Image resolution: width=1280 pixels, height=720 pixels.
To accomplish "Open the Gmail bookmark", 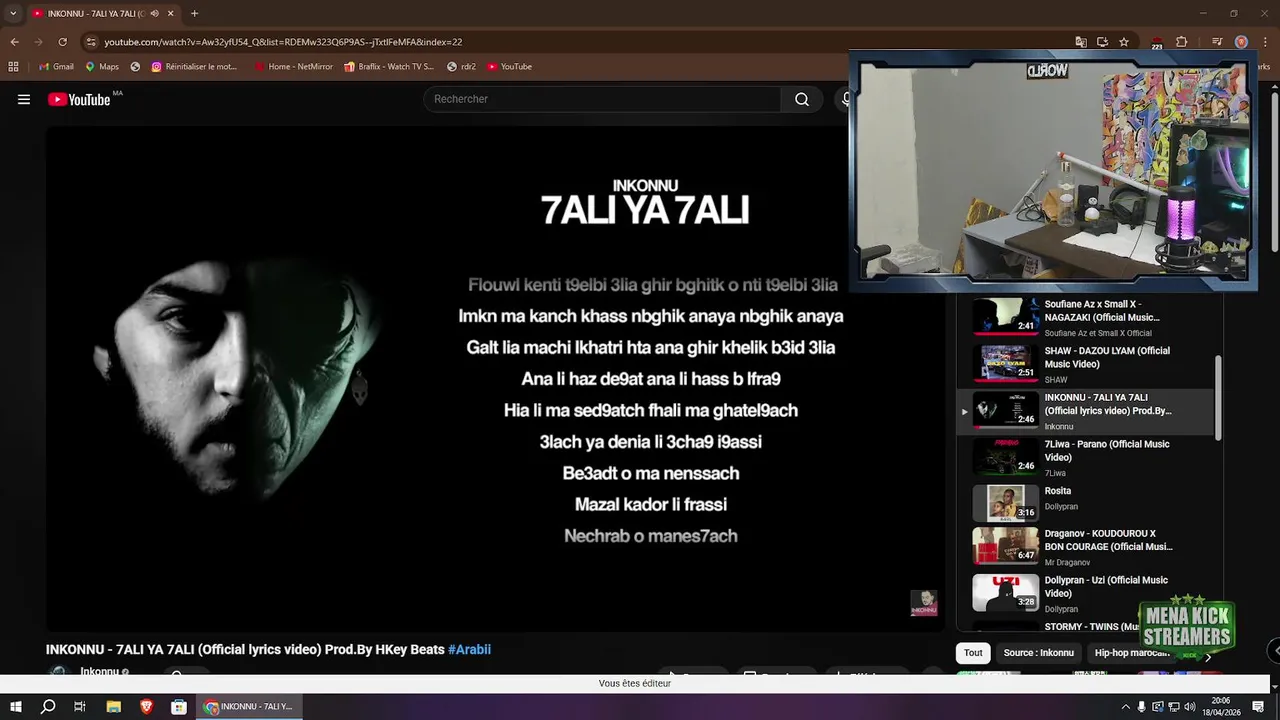I will click(x=56, y=66).
